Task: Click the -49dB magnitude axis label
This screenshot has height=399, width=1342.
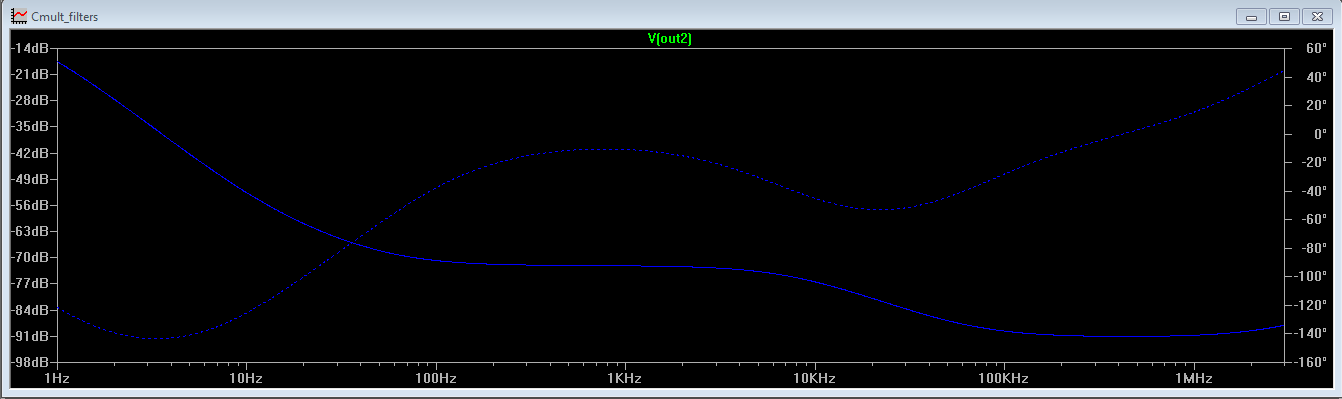Action: pyautogui.click(x=30, y=179)
